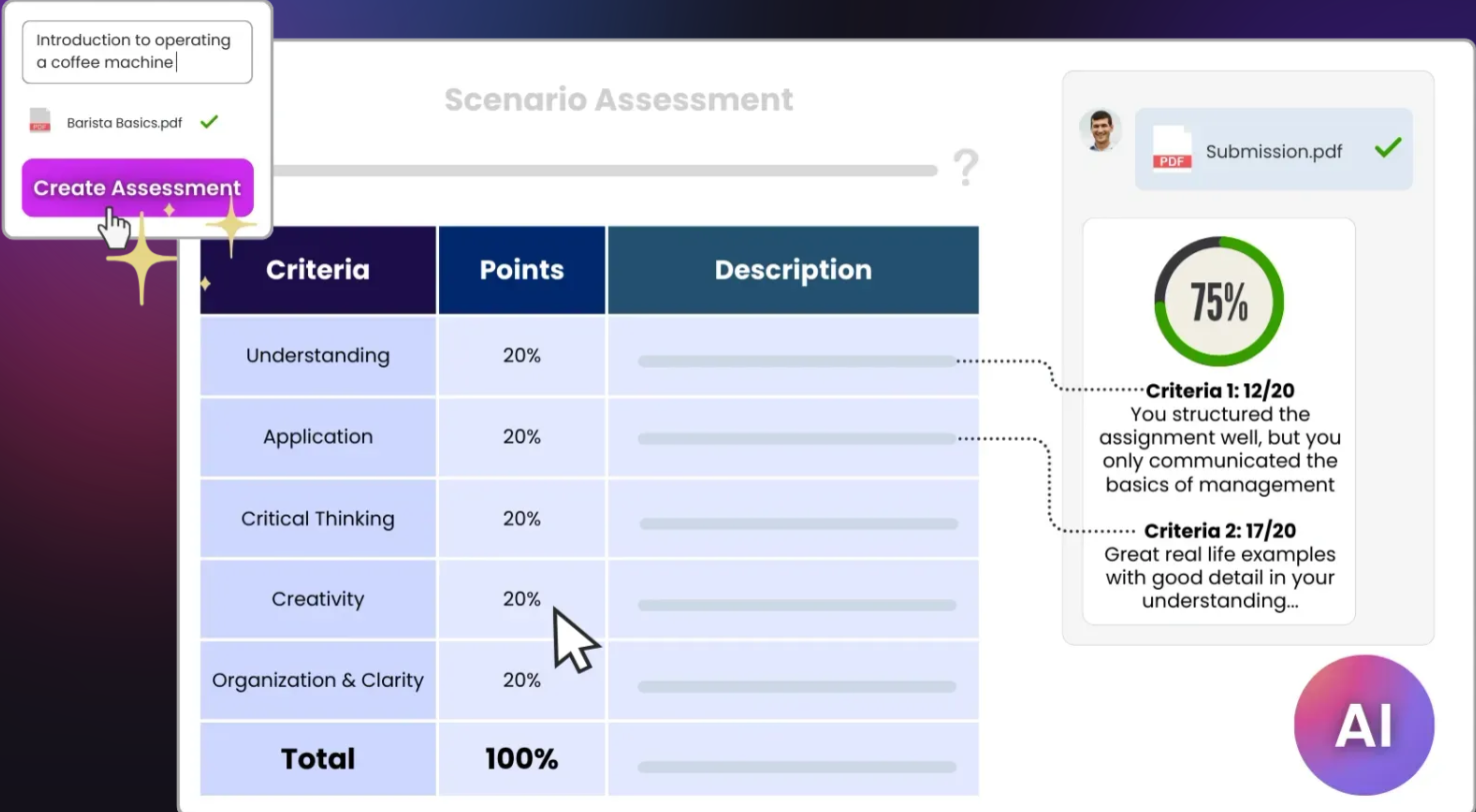Screen dimensions: 1476x812
Task: Click the 'Introduction to operating a coffee machine' text field
Action: pos(137,52)
